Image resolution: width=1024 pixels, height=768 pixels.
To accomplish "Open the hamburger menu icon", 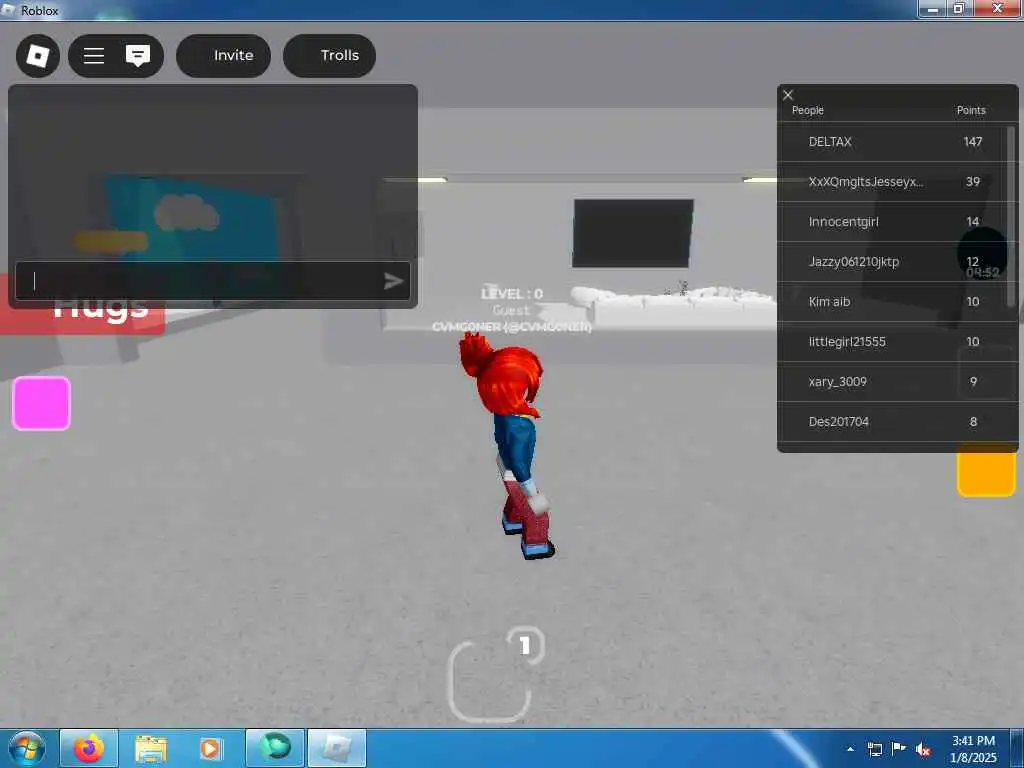I will click(94, 56).
